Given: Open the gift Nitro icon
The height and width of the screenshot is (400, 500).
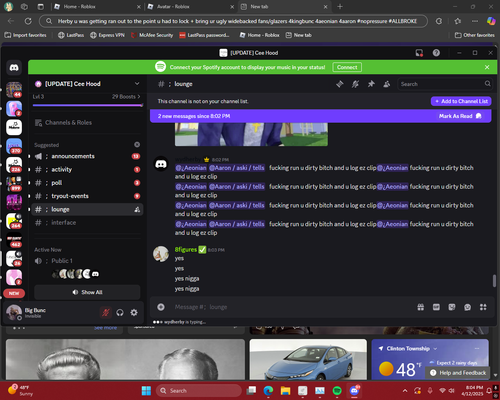Looking at the screenshot, I should coord(421,307).
